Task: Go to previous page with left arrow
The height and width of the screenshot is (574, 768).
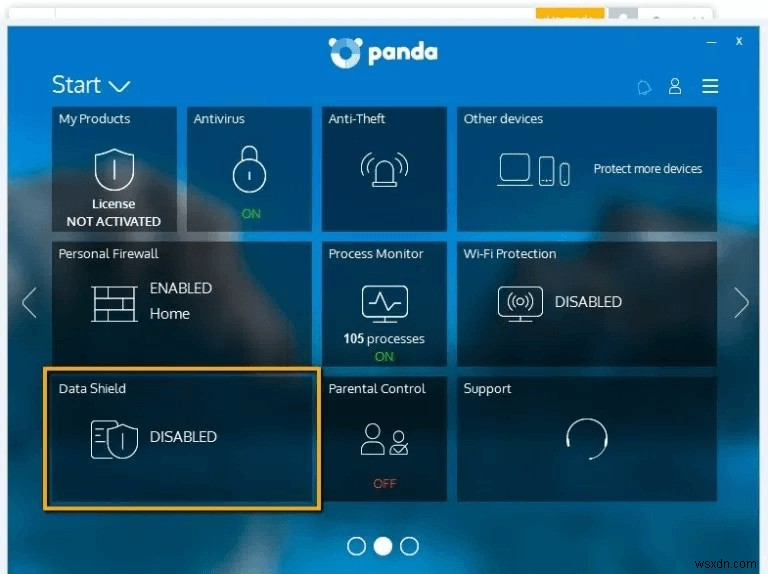Action: 29,303
